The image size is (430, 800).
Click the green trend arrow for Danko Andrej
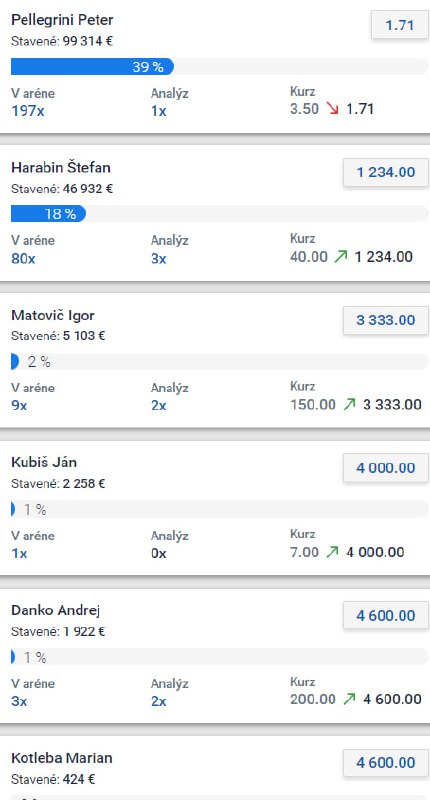pos(349,699)
